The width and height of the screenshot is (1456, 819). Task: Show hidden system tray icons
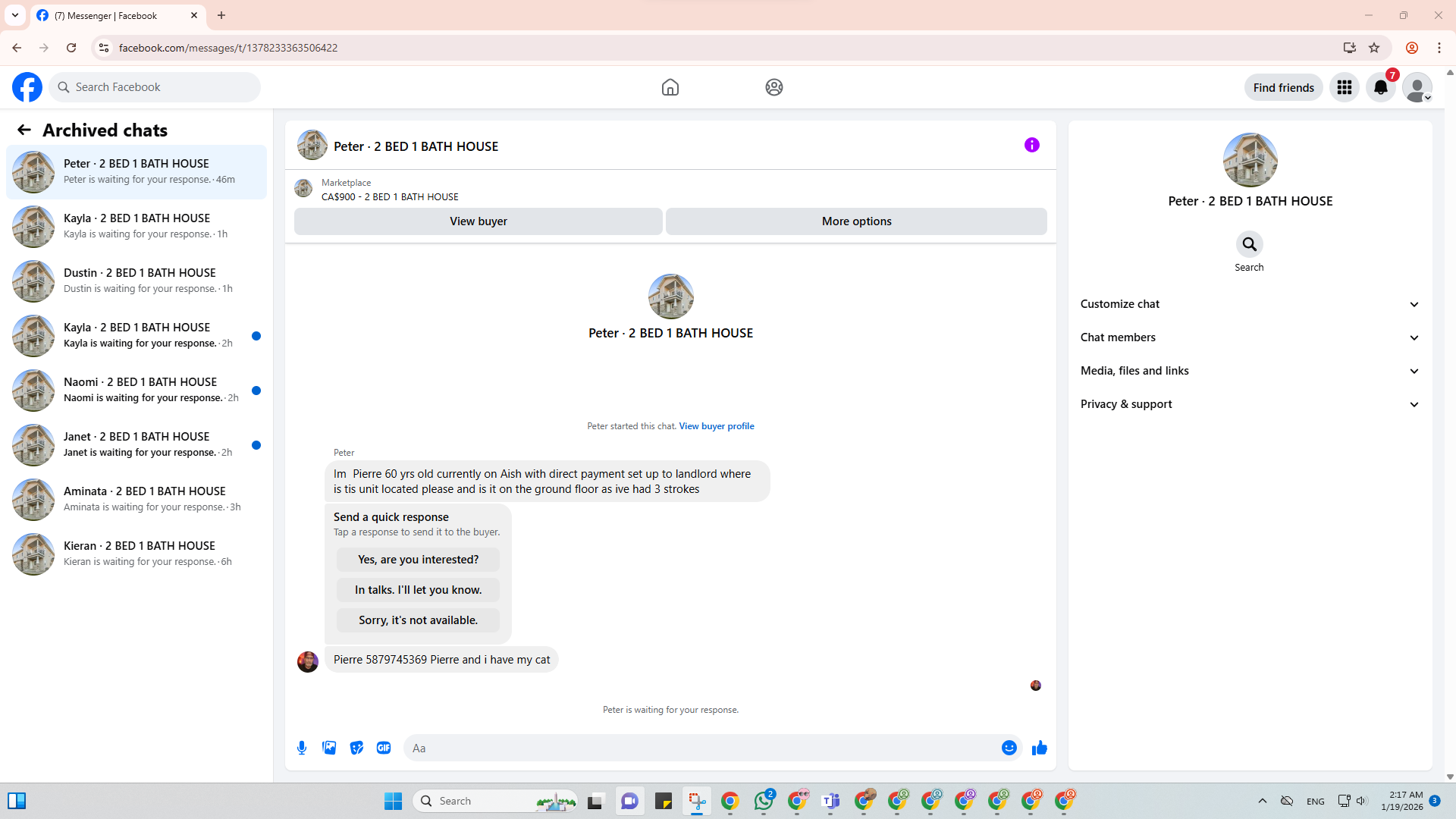point(1263,801)
